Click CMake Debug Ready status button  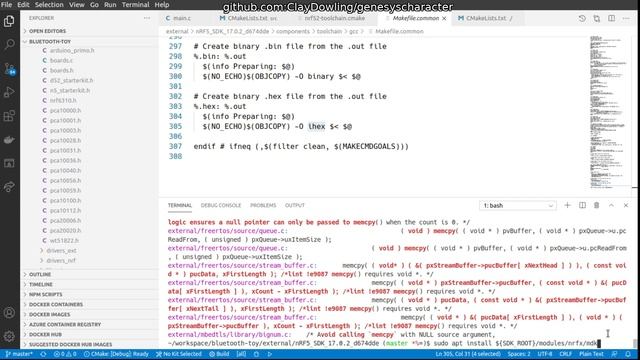[116, 354]
